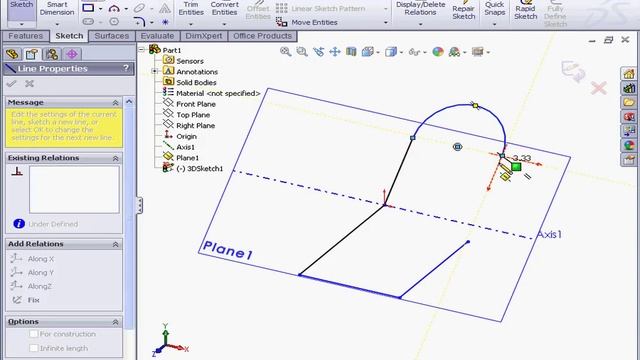This screenshot has width=640, height=360.
Task: Click the Edit Appearance color ball icon
Action: coord(438,51)
